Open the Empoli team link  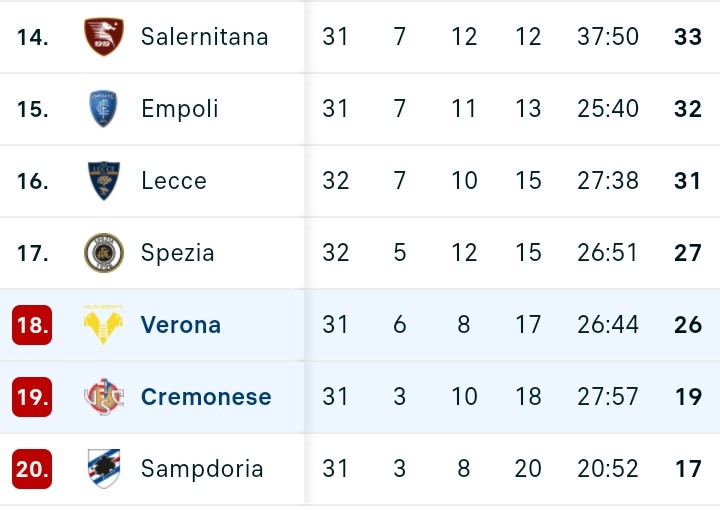(x=180, y=109)
